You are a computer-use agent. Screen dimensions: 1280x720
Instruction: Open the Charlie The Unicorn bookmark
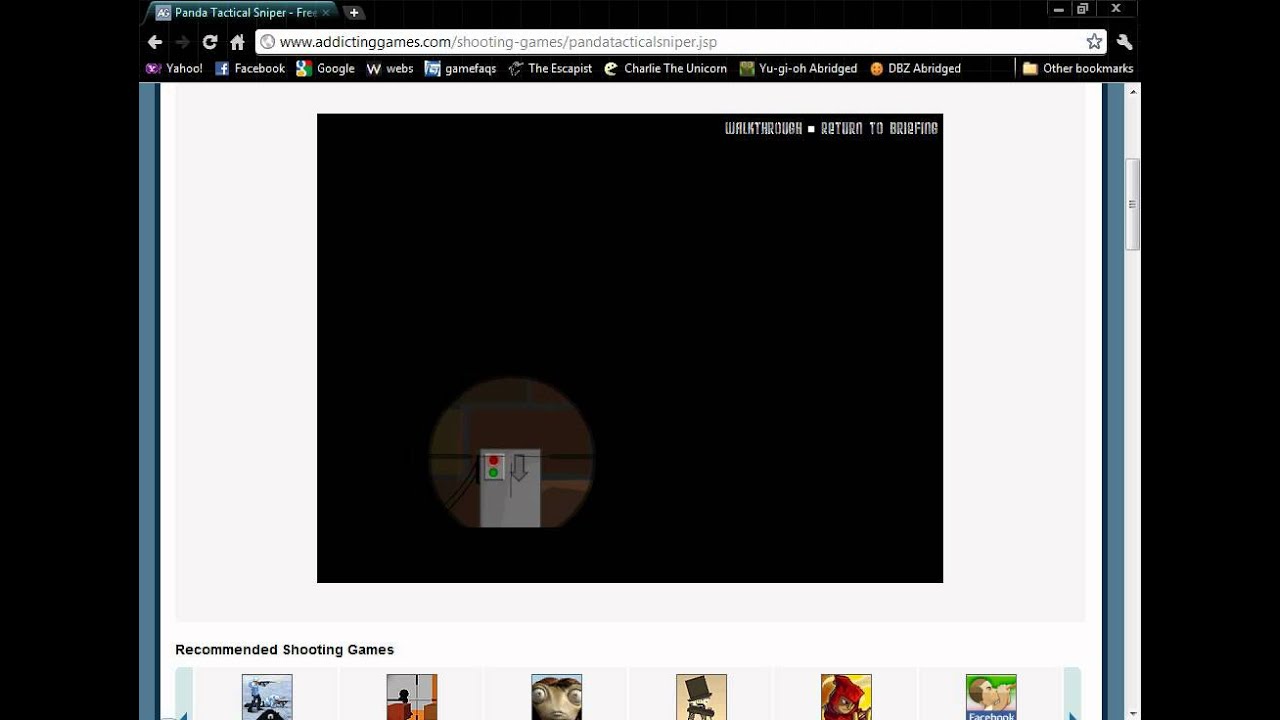coord(665,69)
